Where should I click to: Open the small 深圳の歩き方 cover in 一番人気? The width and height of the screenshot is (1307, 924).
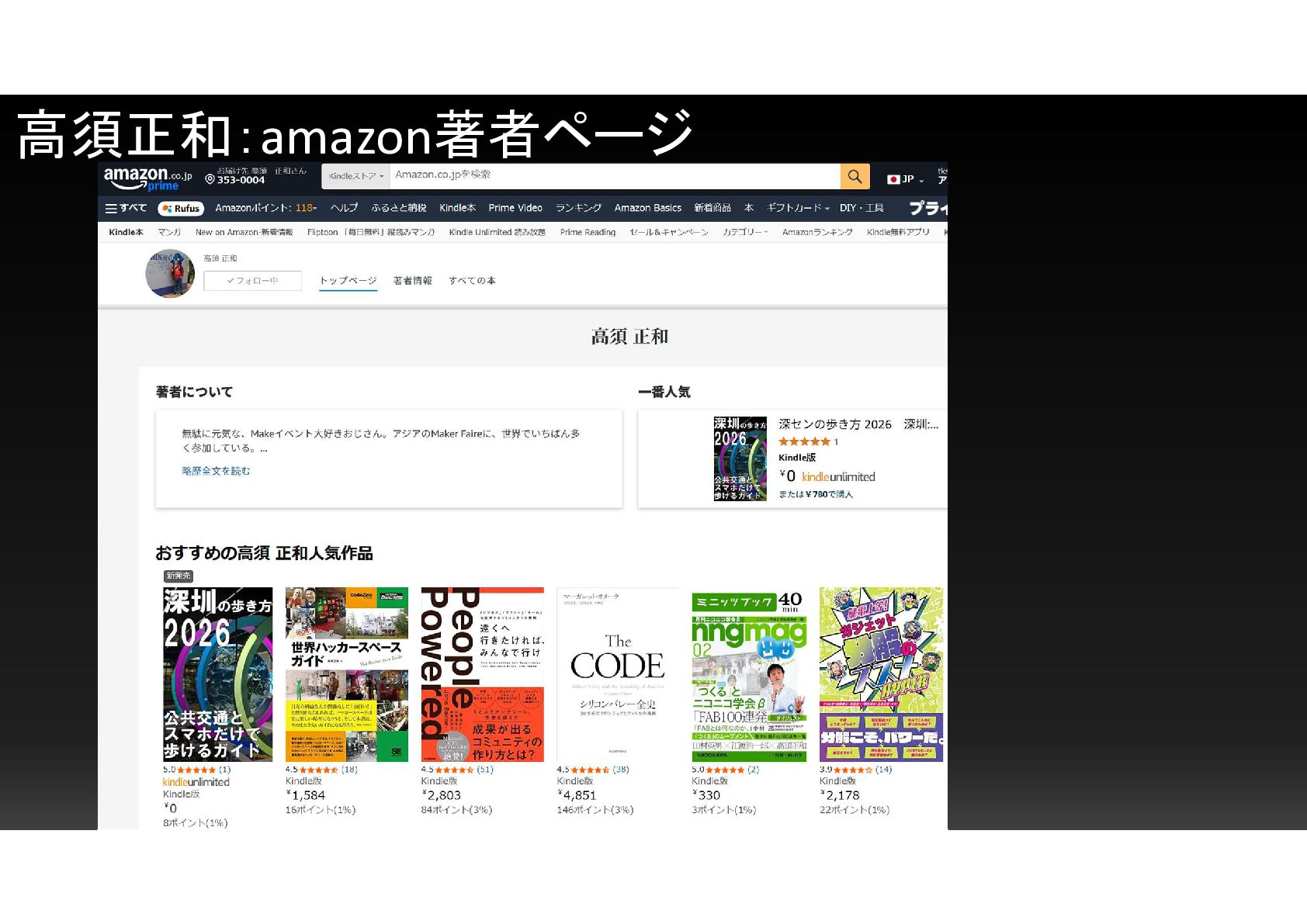tap(740, 459)
